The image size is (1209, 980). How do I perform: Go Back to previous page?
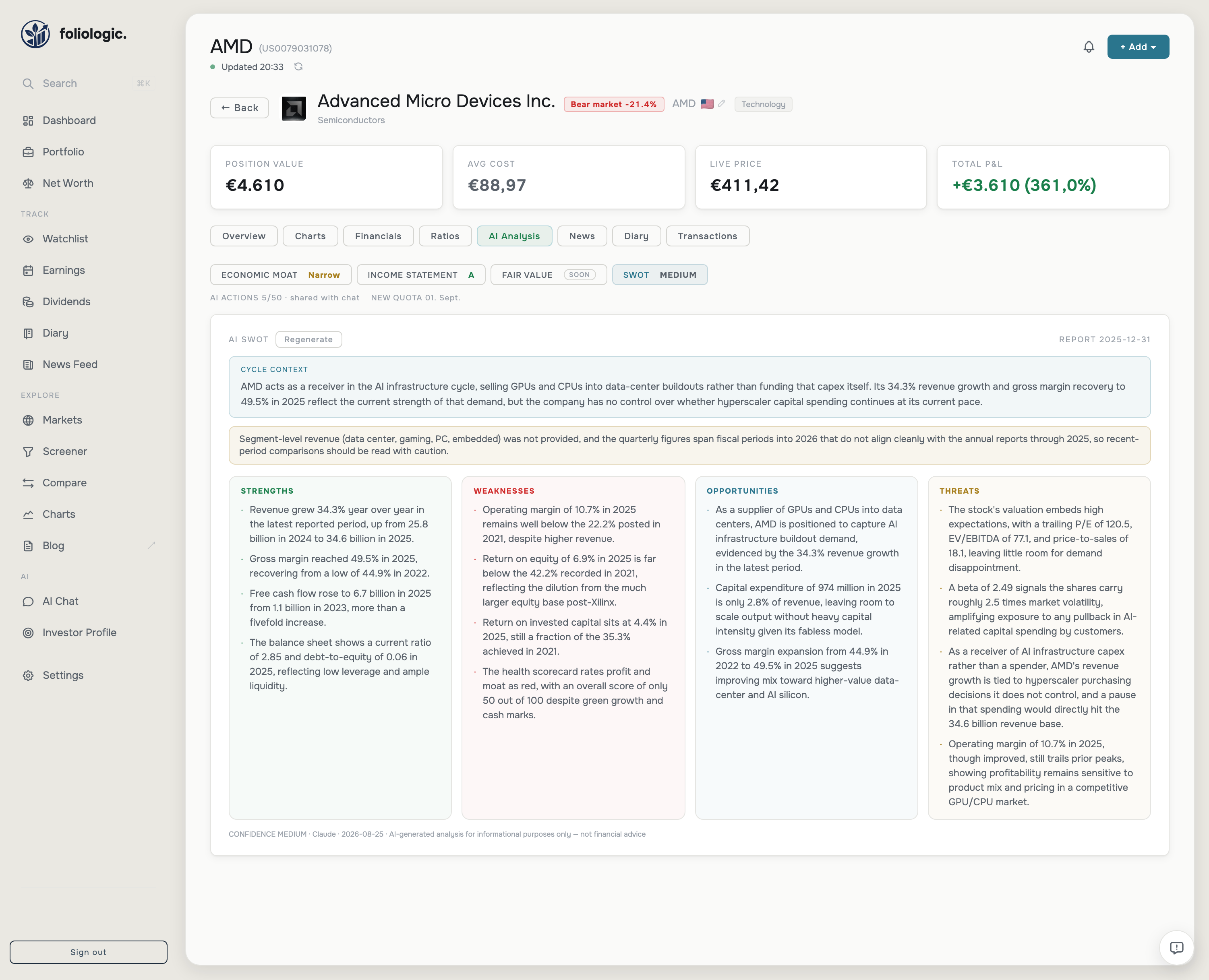point(240,108)
